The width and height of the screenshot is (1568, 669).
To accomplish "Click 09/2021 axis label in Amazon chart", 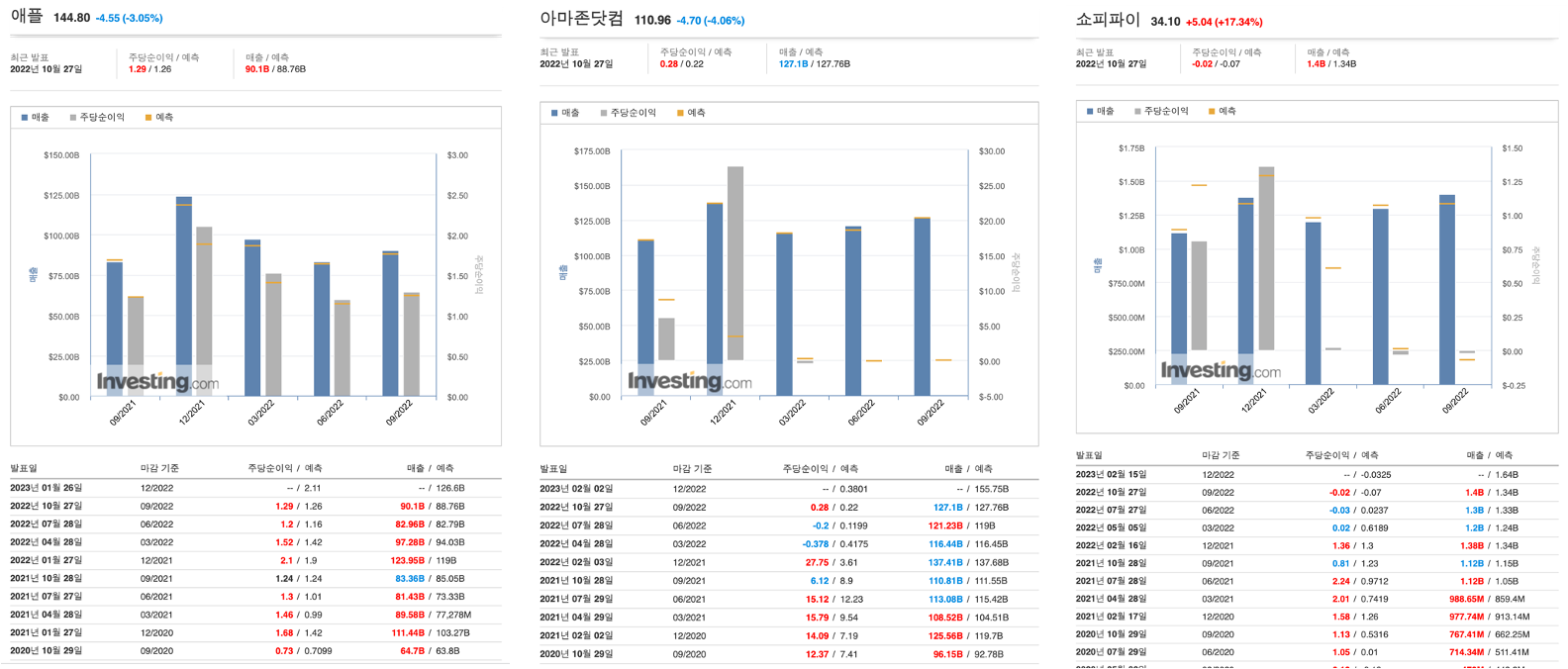I will tap(654, 413).
